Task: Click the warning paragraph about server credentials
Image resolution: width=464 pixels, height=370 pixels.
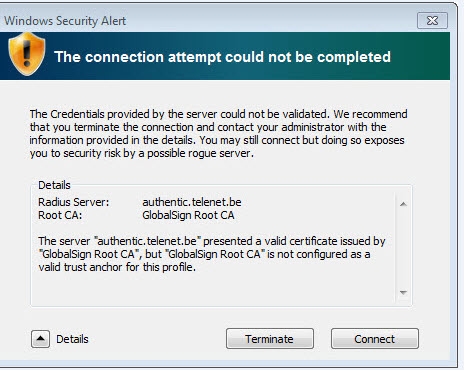Action: (x=218, y=134)
